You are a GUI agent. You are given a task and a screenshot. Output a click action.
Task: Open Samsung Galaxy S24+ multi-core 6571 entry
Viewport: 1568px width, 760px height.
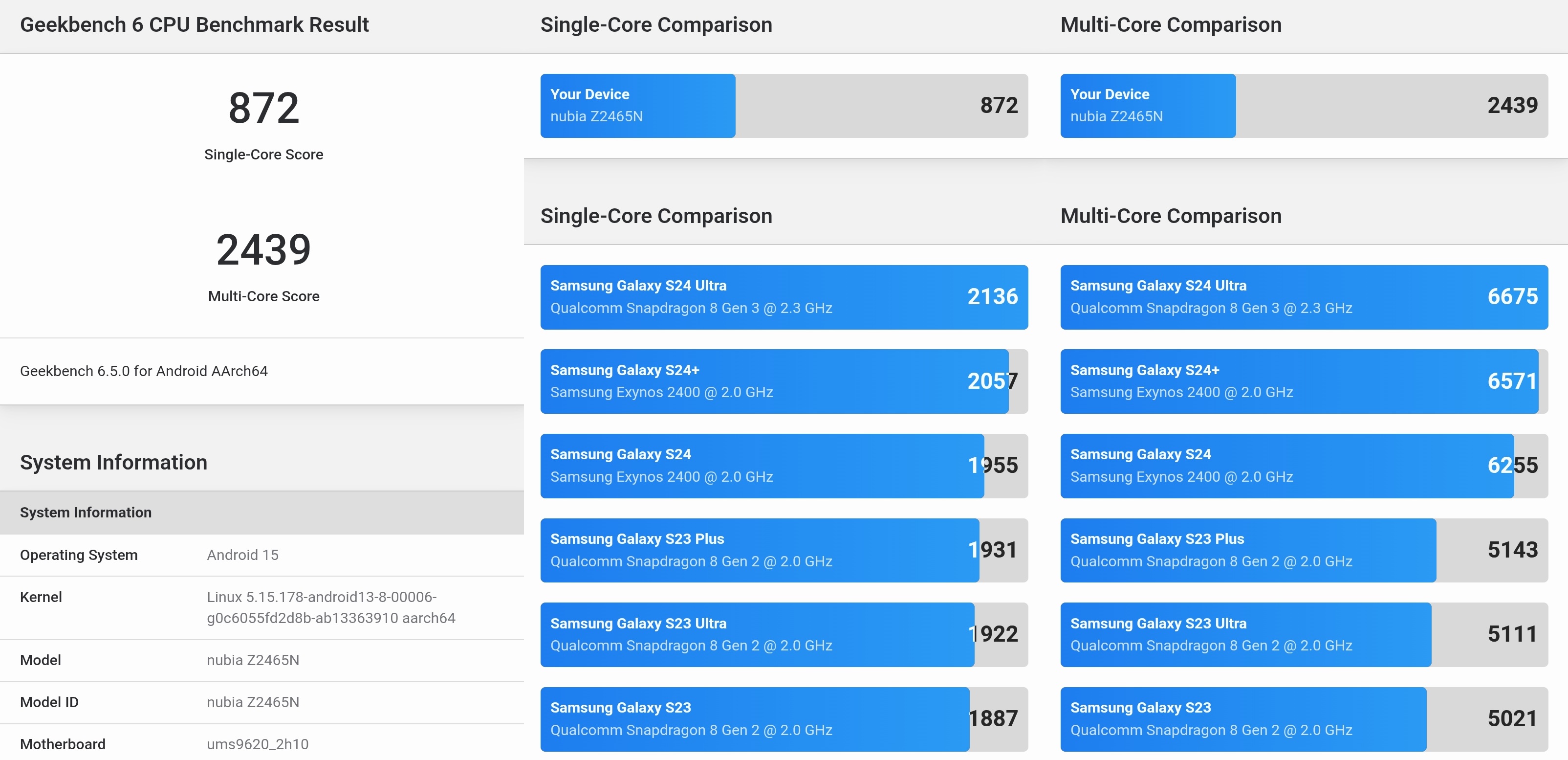(1303, 381)
